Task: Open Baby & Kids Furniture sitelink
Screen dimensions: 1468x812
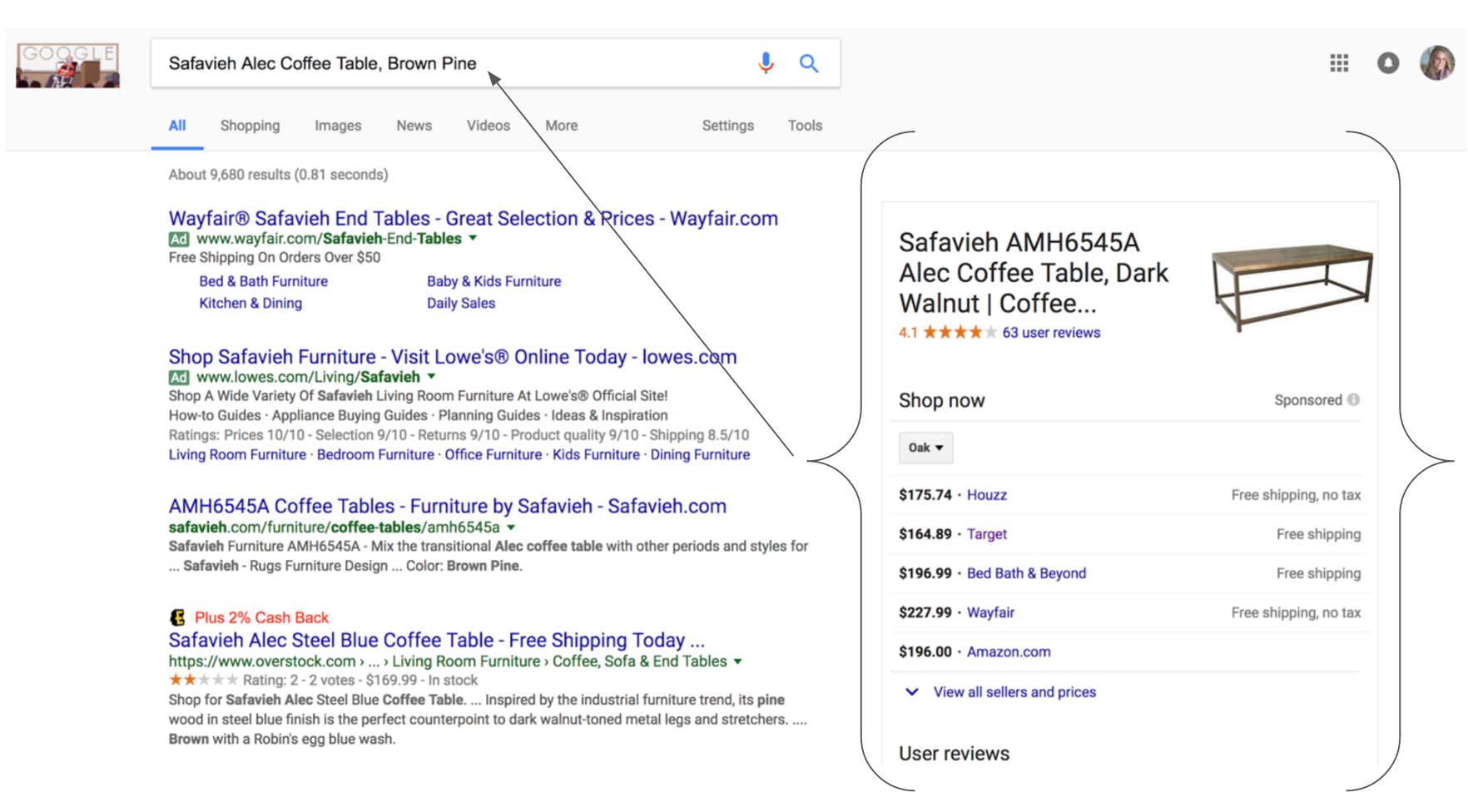Action: tap(493, 281)
